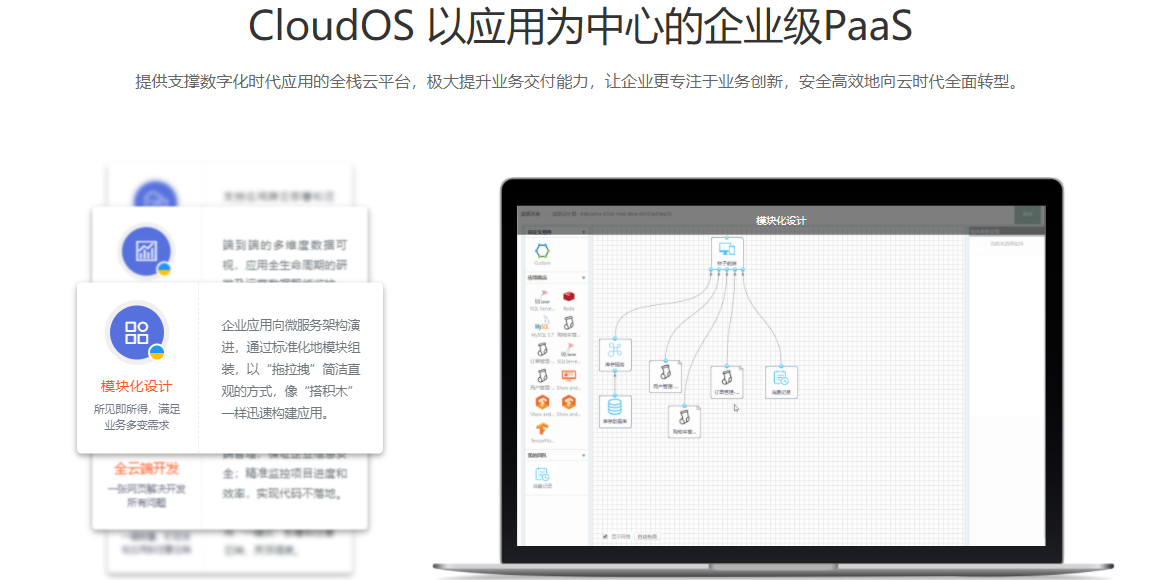
Task: Click the 模块化设计 grid icon on the card
Action: [137, 332]
